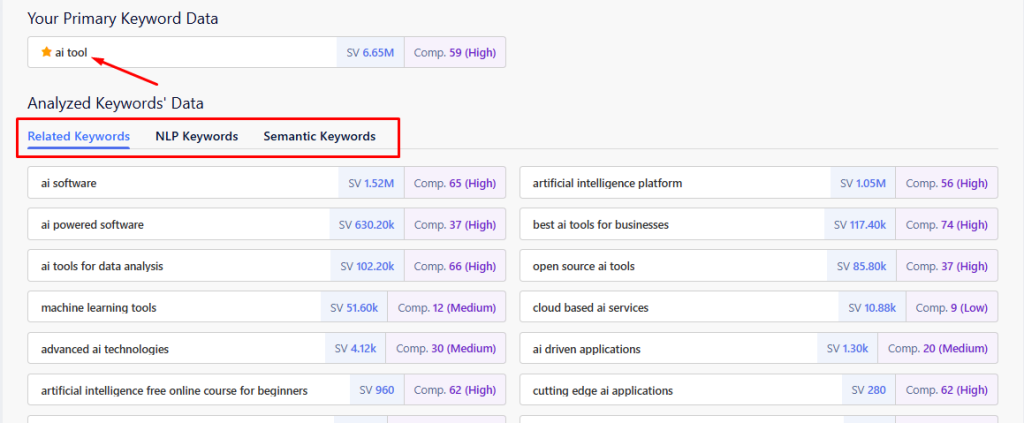Screen dimensions: 1024x423
Task: Select 'artificial intelligence free online course' keyword
Action: point(174,390)
